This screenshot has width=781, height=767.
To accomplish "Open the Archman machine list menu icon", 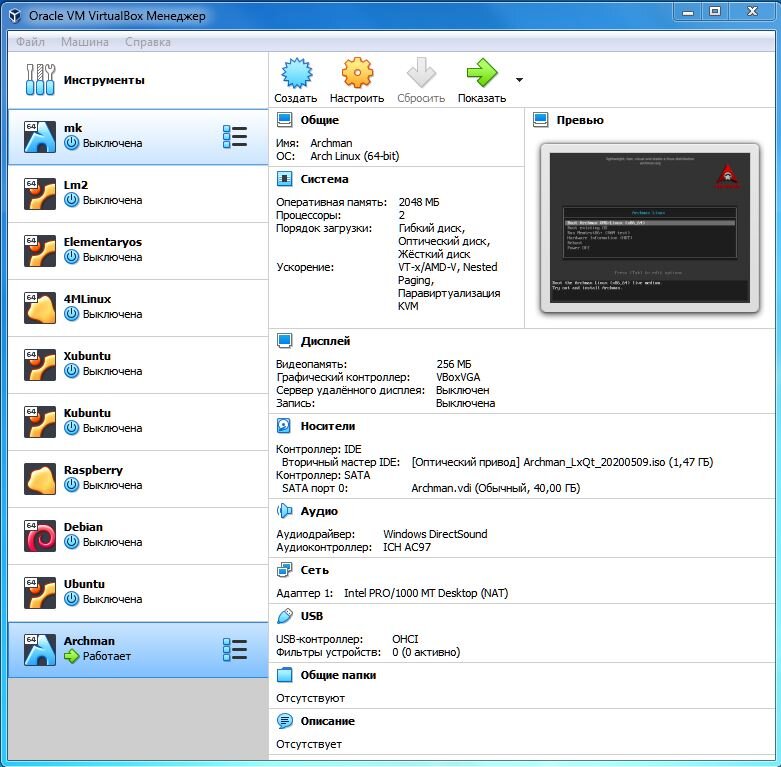I will (235, 649).
